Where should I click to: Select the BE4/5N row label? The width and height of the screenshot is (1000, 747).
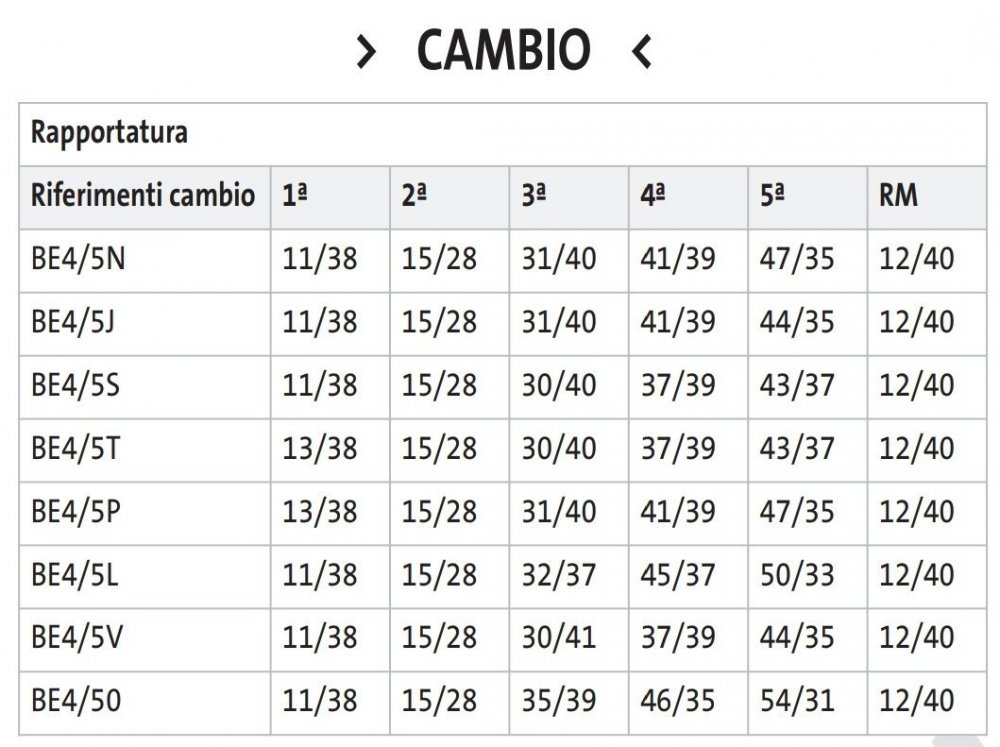coord(79,260)
